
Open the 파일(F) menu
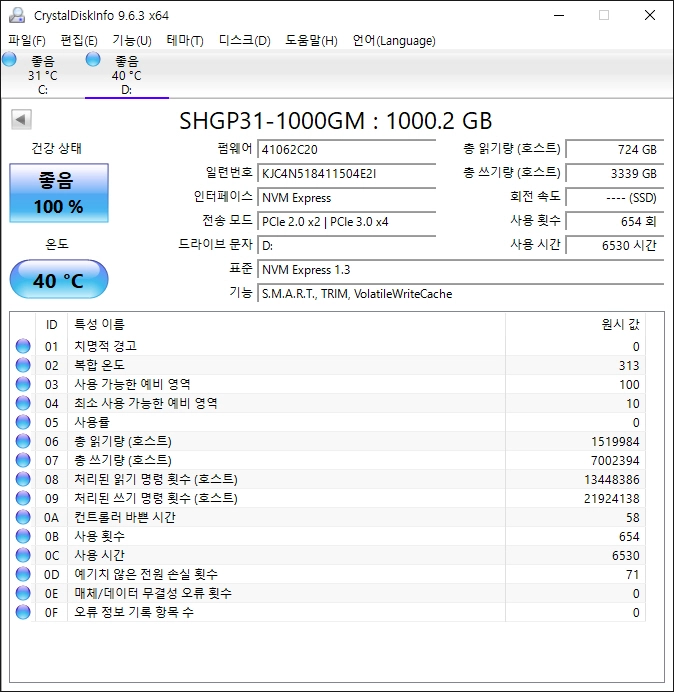coord(26,41)
